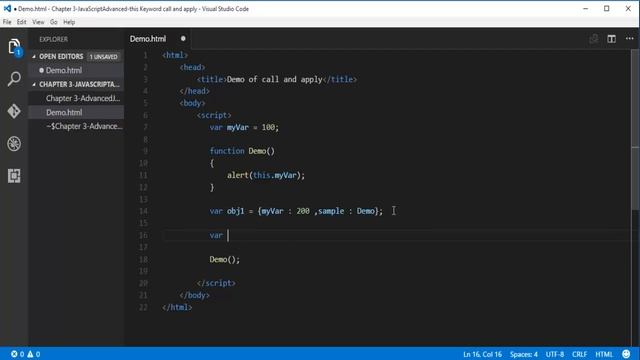
Task: Click the warnings triangle in status bar
Action: pos(30,354)
